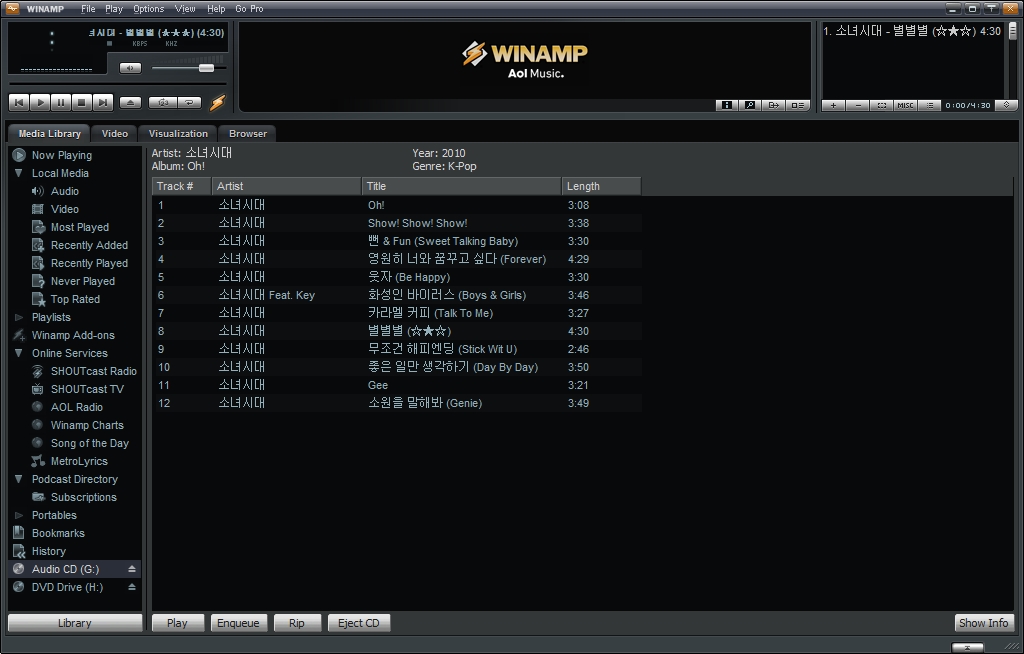Open AOL Radio service
Screen dimensions: 1024x654
coord(76,406)
